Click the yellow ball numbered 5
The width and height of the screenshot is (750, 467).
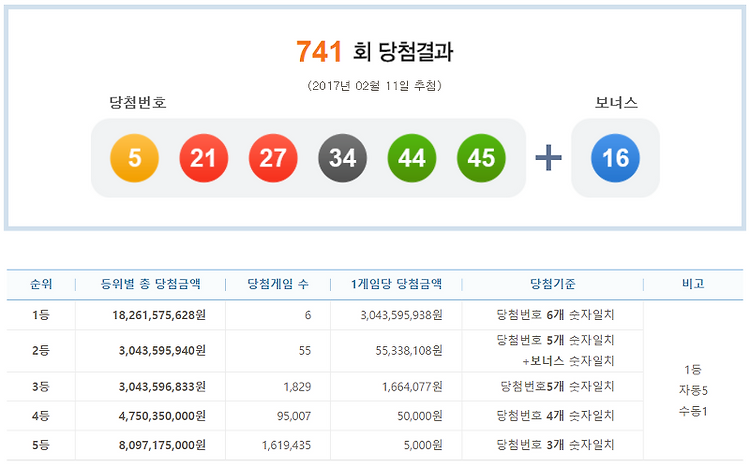click(134, 158)
